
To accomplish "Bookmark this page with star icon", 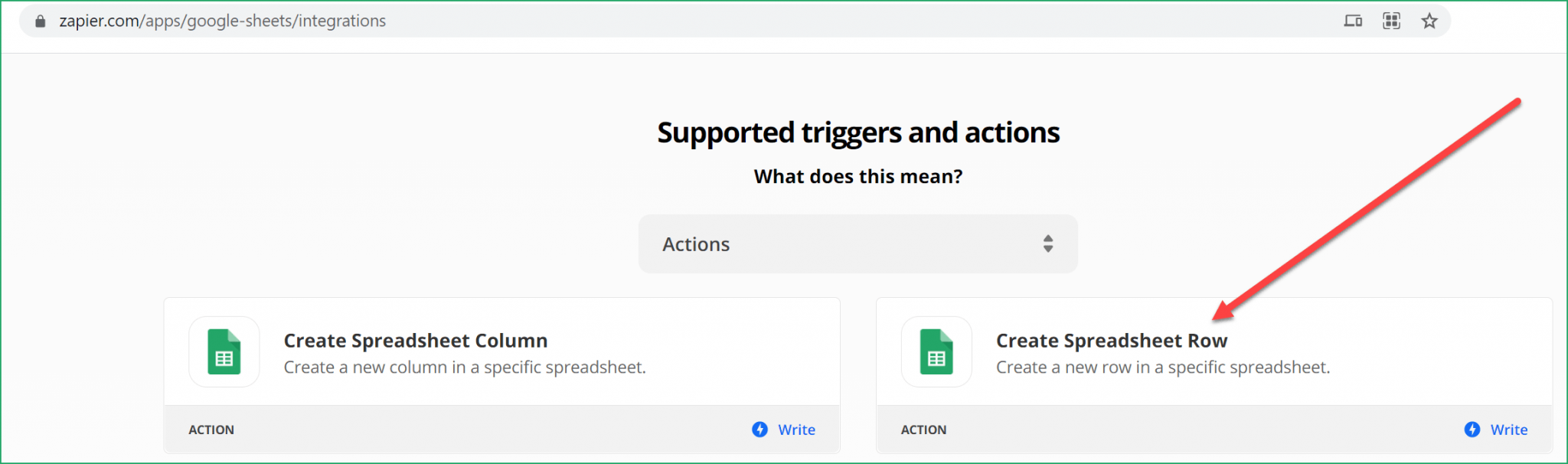I will coord(1429,21).
